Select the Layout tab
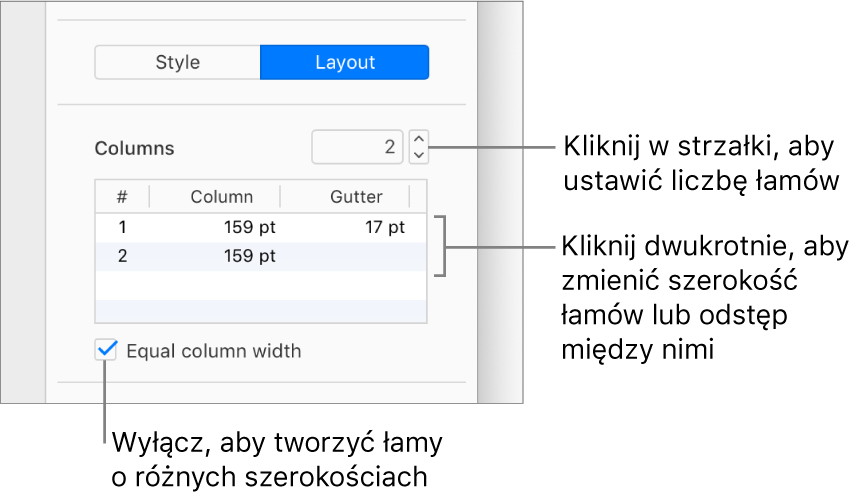Image resolution: width=867 pixels, height=497 pixels. 344,62
